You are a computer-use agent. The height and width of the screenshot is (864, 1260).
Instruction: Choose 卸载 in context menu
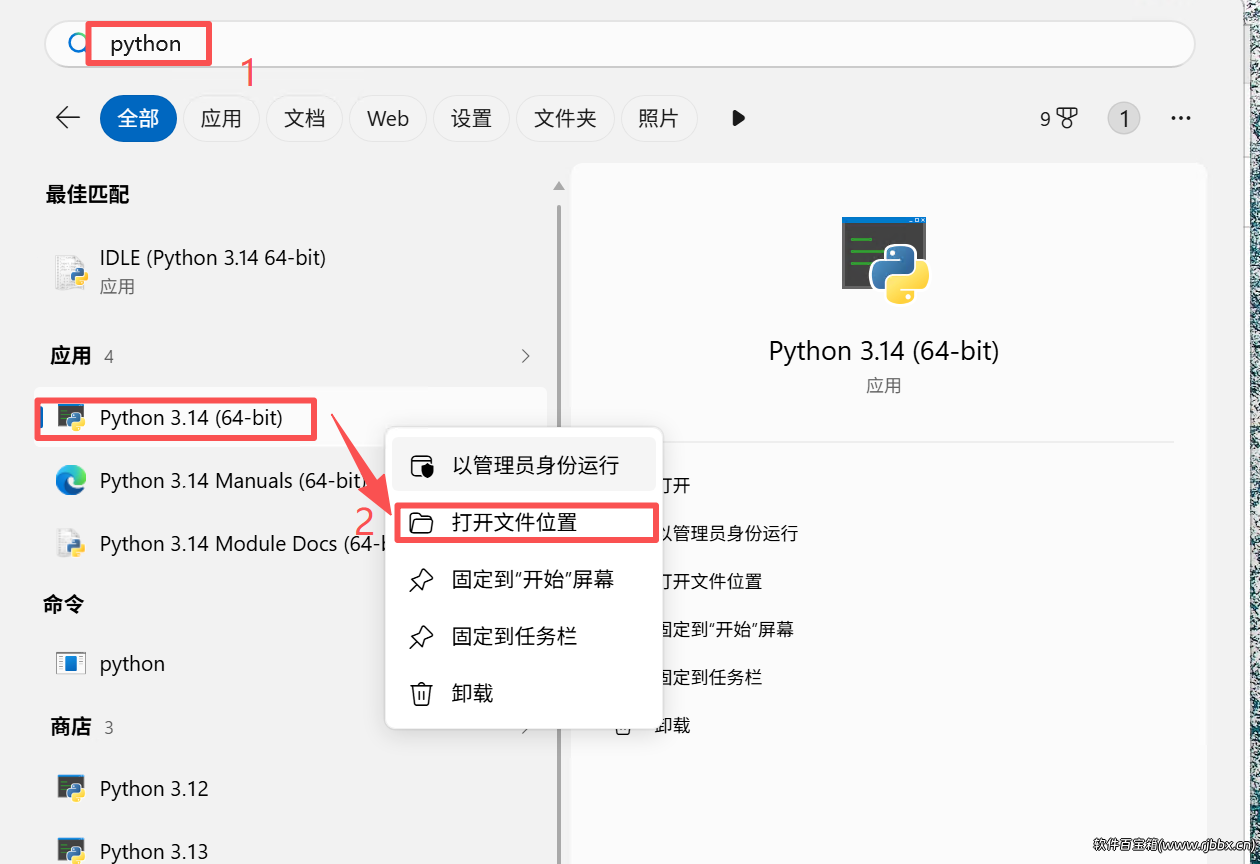coord(524,693)
